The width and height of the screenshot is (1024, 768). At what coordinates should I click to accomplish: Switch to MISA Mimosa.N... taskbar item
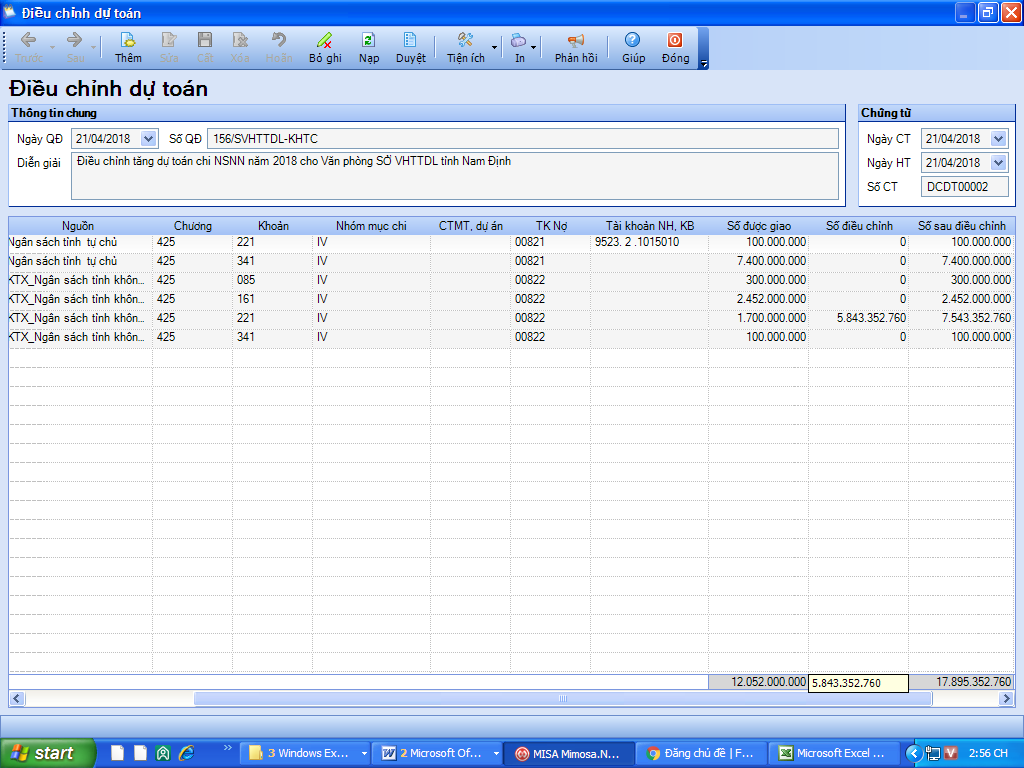568,754
